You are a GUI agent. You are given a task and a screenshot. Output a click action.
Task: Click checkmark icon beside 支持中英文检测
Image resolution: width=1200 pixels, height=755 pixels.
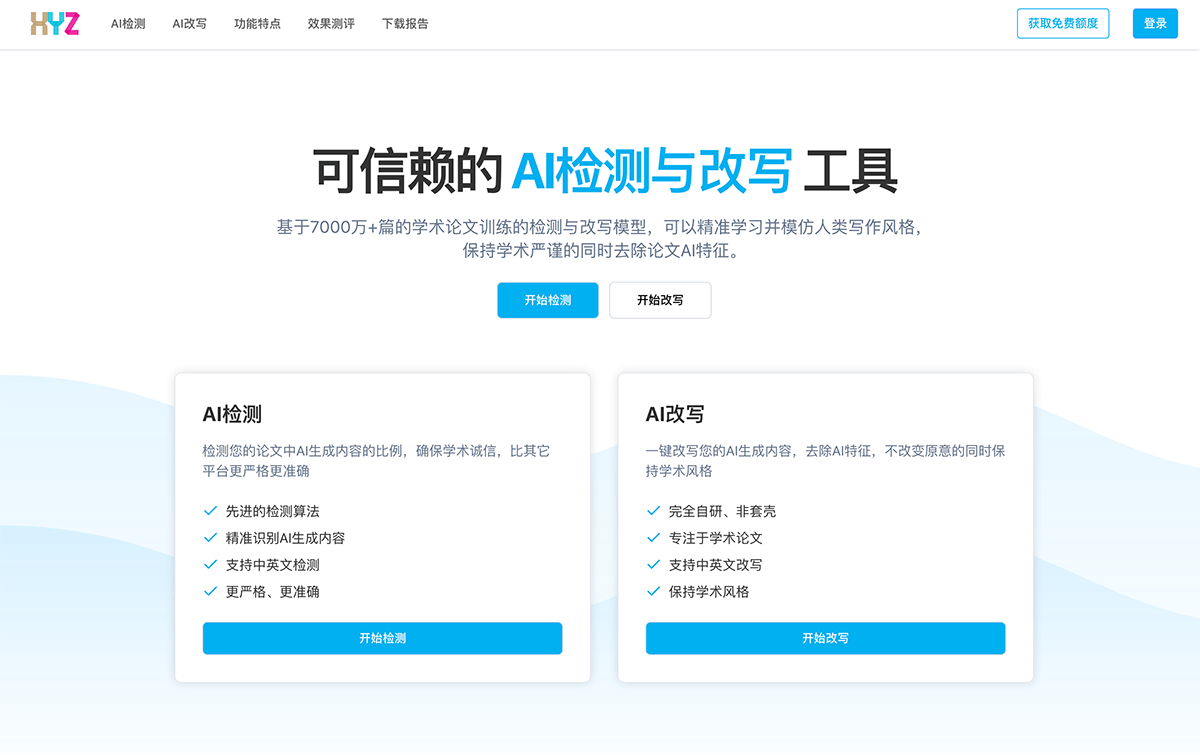[210, 565]
